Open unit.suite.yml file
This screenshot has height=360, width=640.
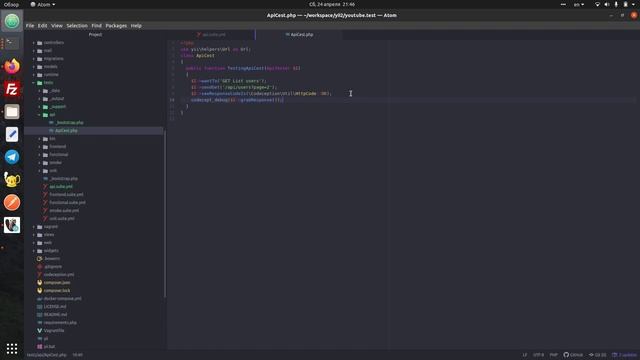pos(62,218)
